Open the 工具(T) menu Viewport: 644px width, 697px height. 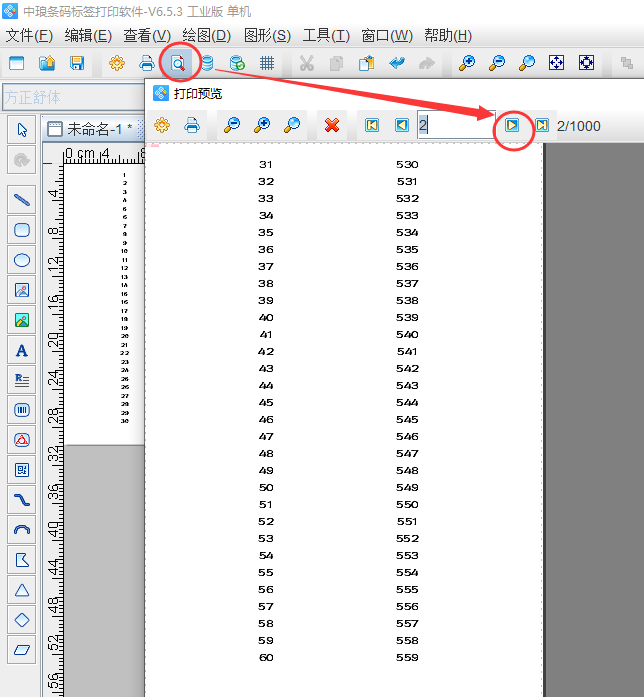326,35
